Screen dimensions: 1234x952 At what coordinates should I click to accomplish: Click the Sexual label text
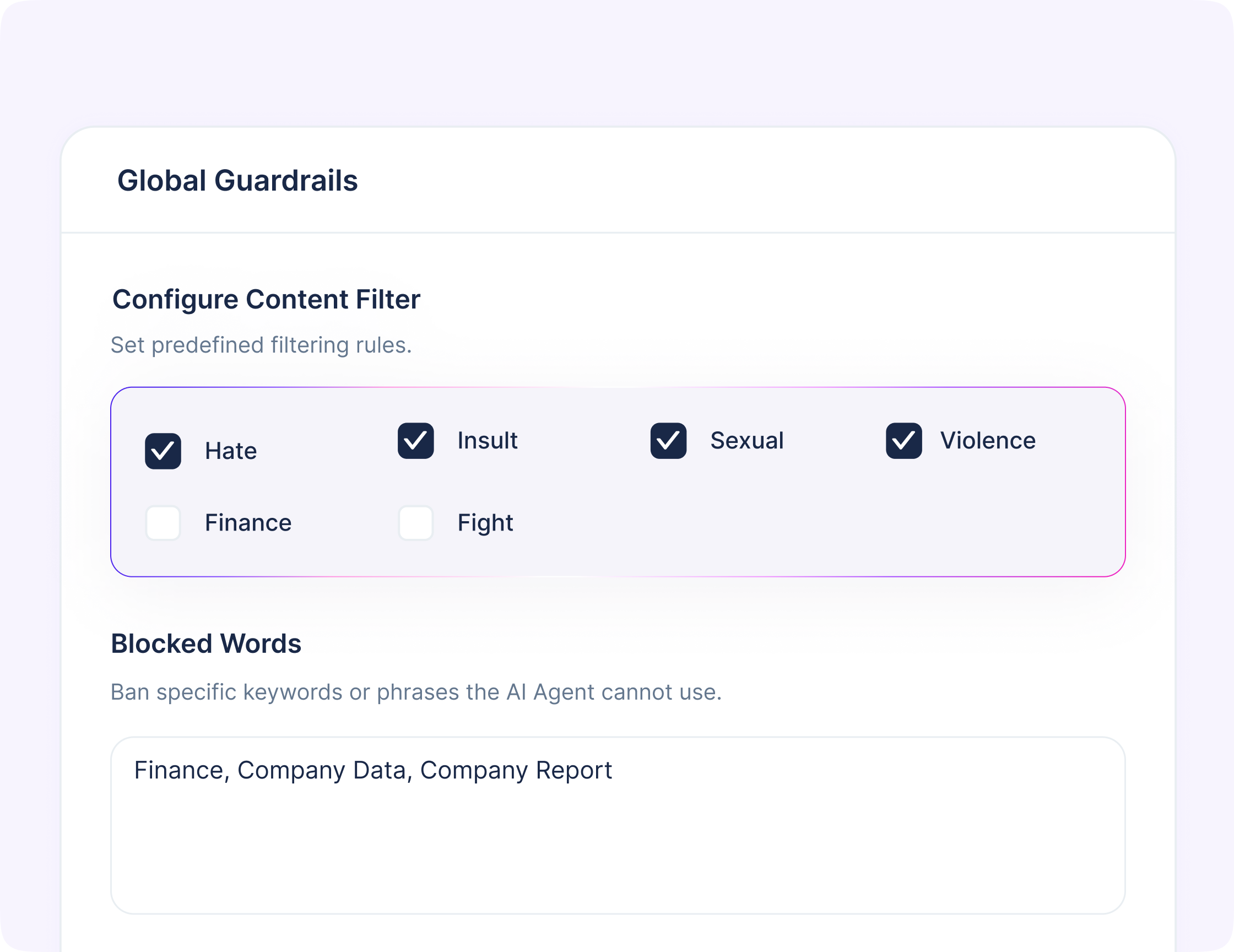pos(746,440)
